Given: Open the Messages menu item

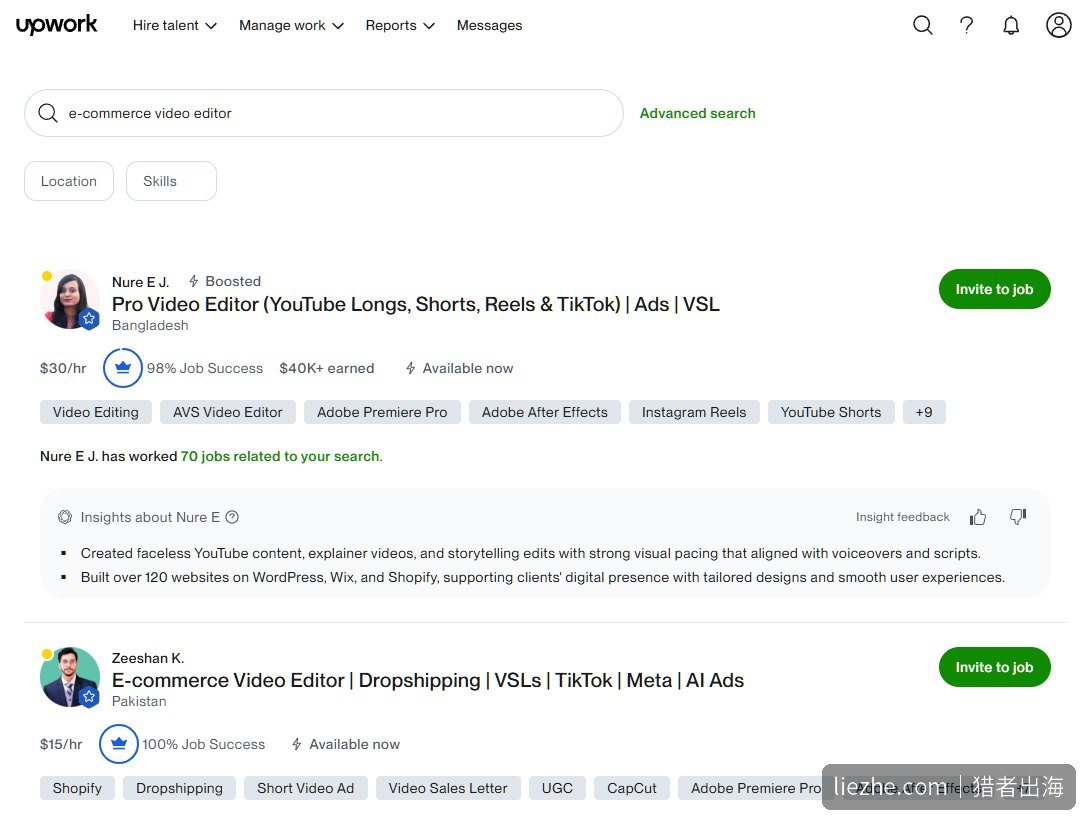Looking at the screenshot, I should click(489, 26).
